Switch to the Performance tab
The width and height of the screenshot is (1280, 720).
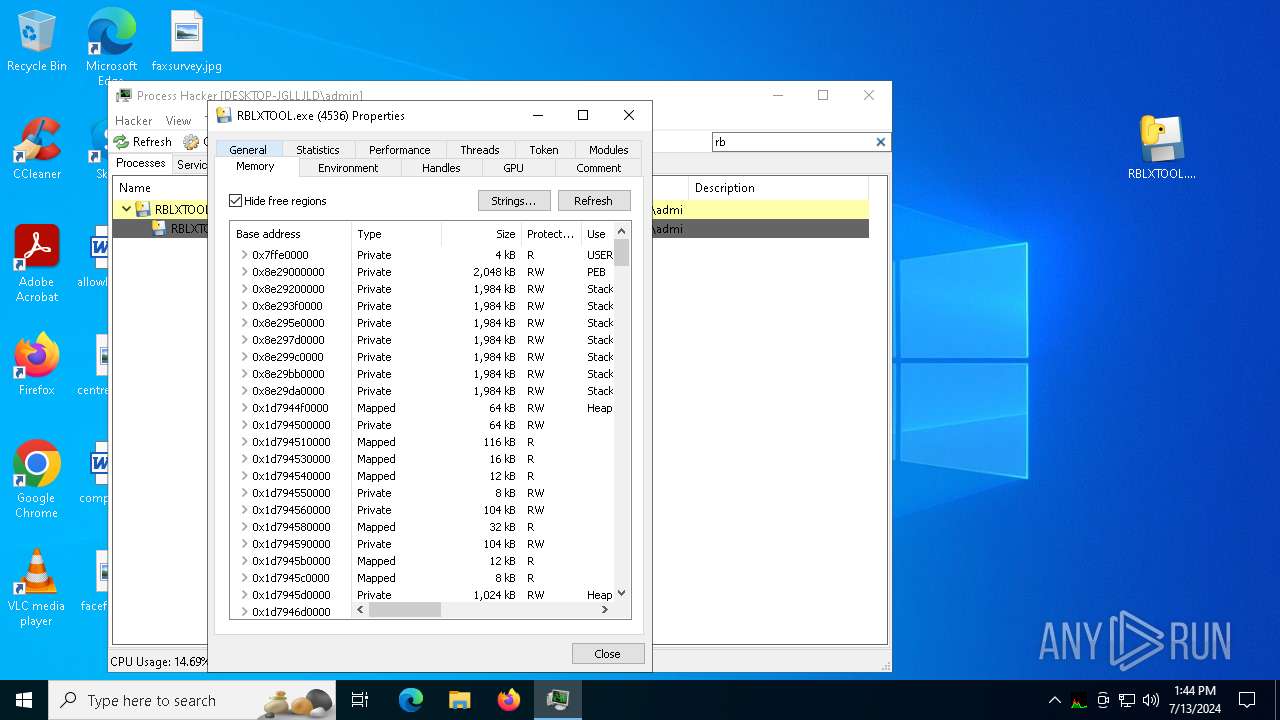399,150
